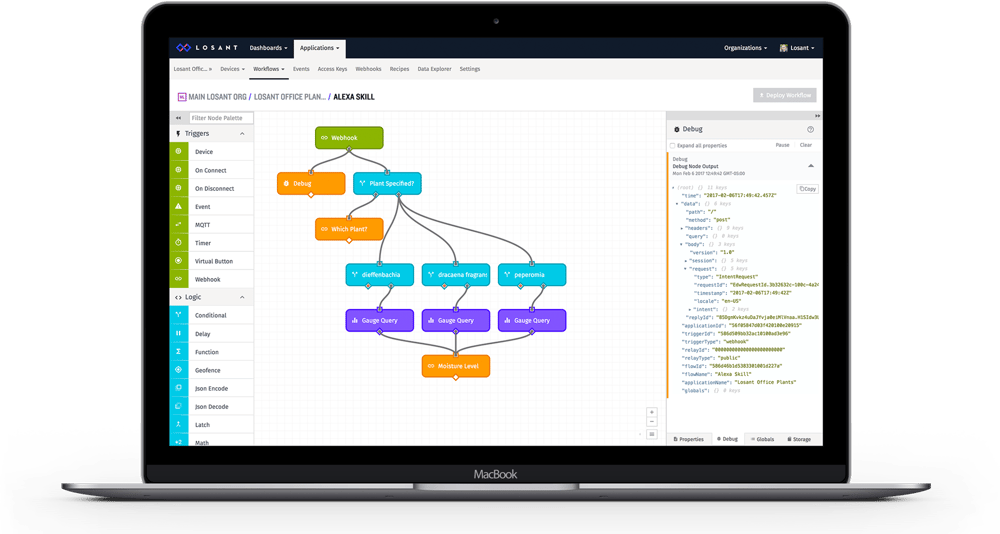The width and height of the screenshot is (1000, 534).
Task: Switch to the Properties panel tab
Action: click(689, 439)
